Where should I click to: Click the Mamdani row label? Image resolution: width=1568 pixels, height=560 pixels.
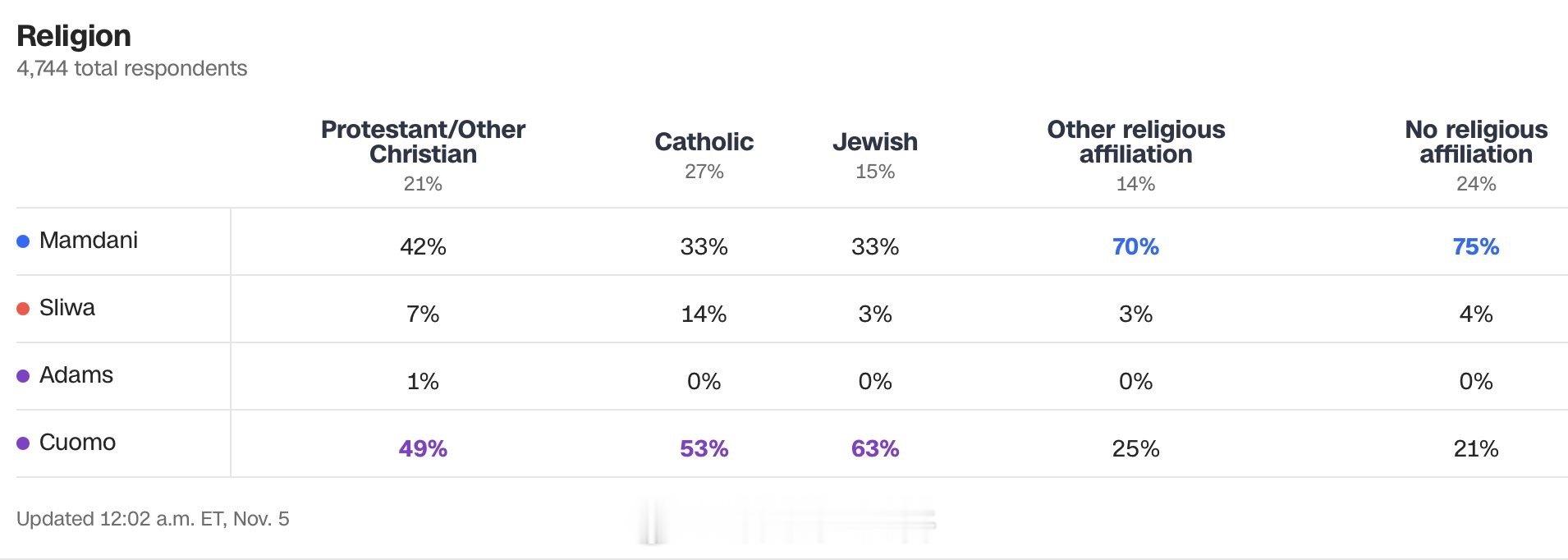(x=88, y=241)
